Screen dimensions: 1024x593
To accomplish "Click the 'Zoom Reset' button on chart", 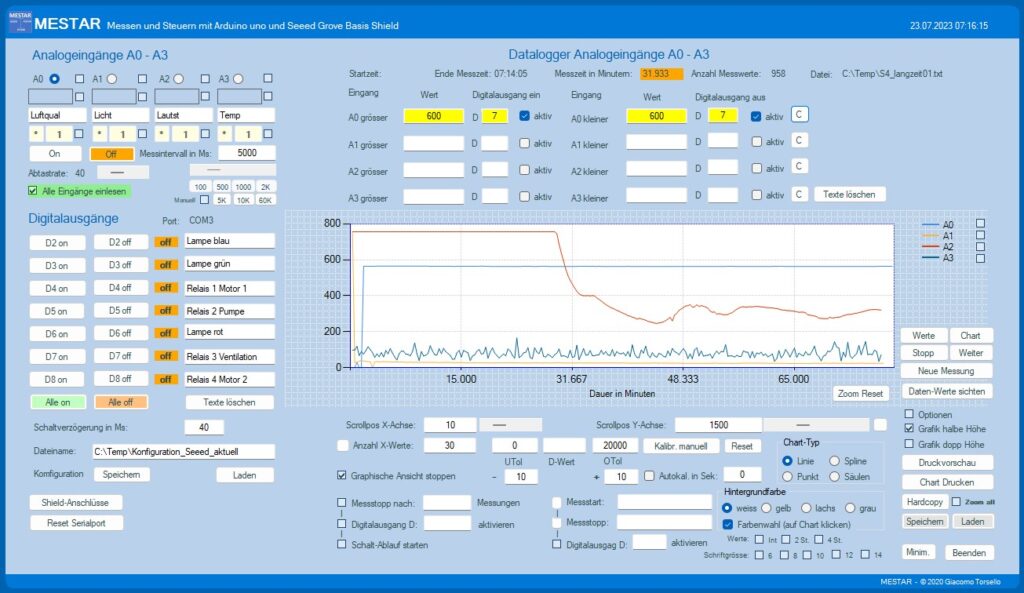I will click(x=860, y=394).
